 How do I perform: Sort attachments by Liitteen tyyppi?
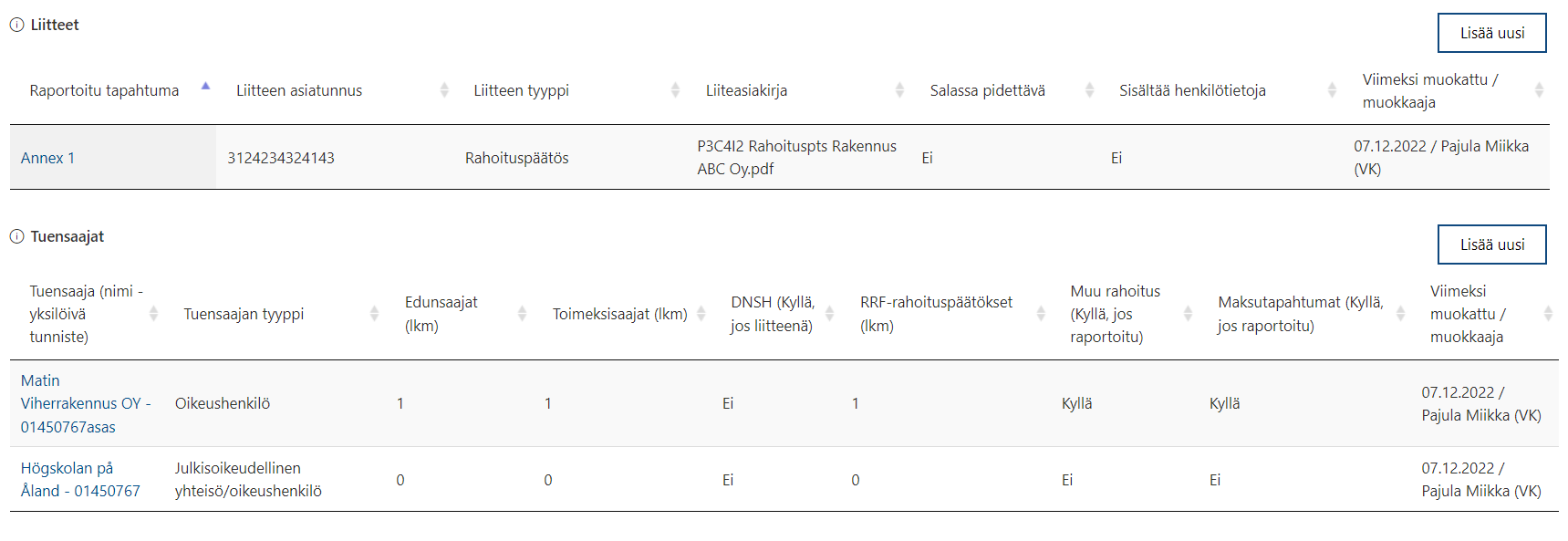(675, 90)
